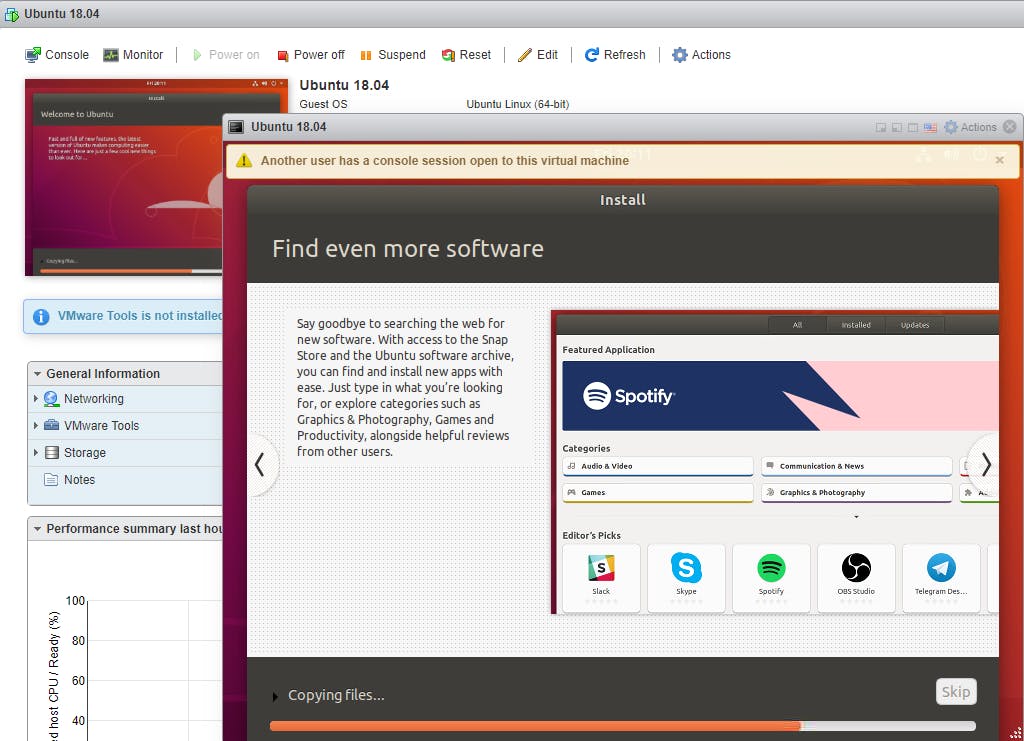This screenshot has height=741, width=1024.
Task: Expand the VMware Tools row
Action: (x=35, y=426)
